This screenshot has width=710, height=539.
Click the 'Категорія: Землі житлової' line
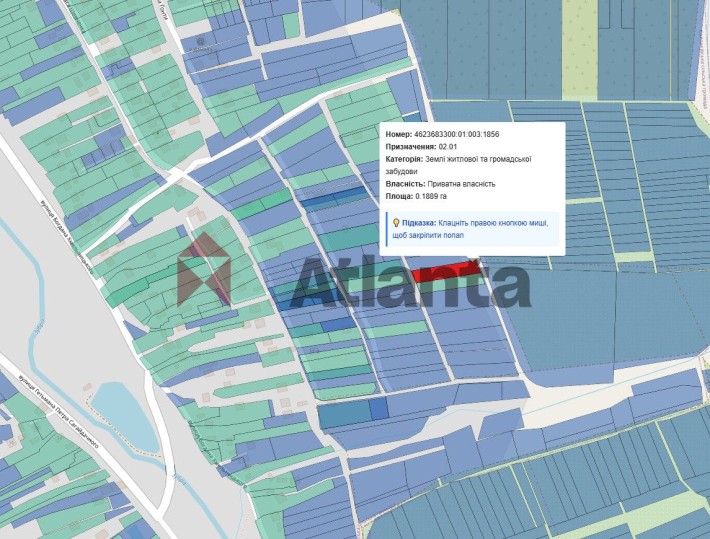point(458,165)
